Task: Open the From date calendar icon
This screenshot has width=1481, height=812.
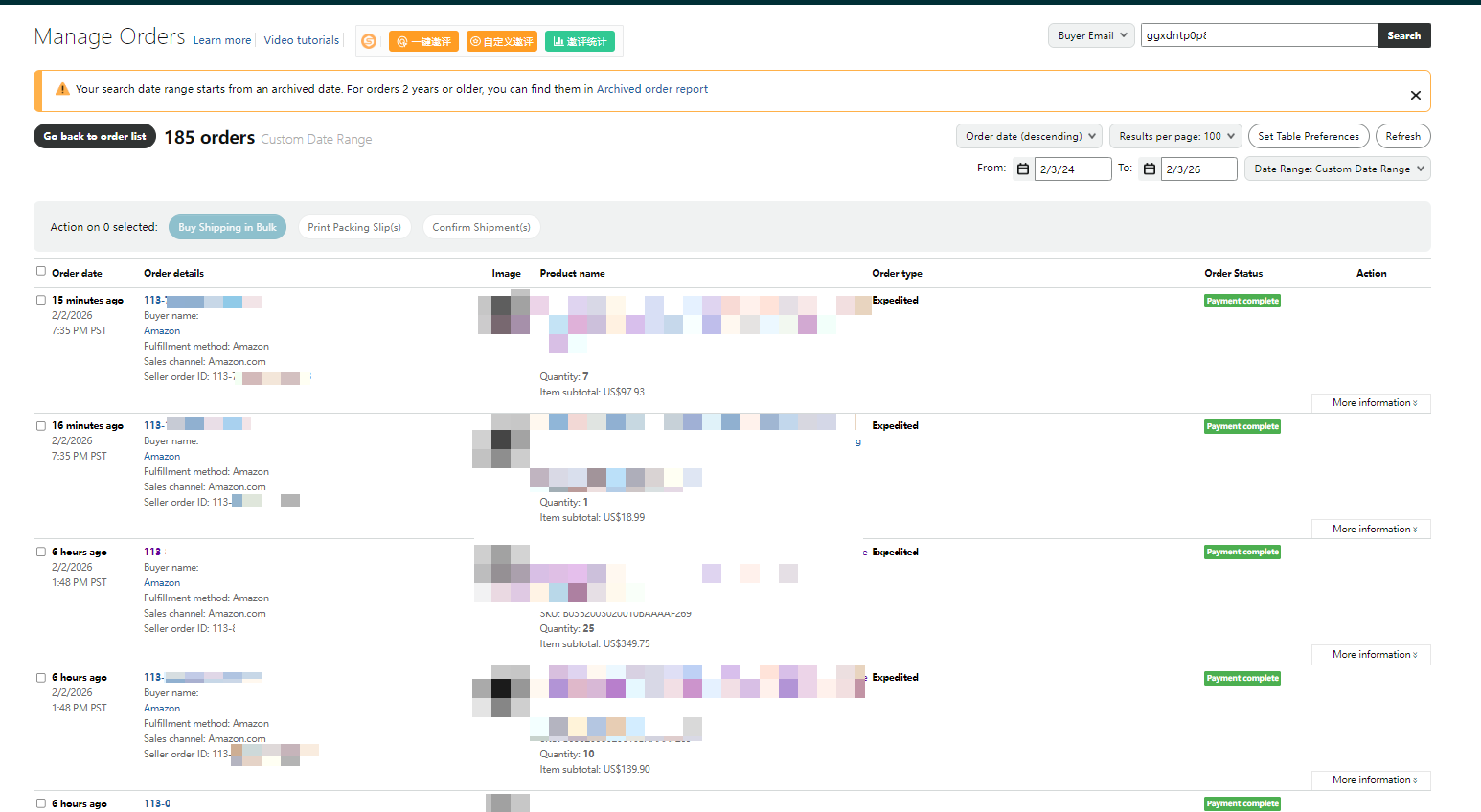Action: coord(1023,169)
